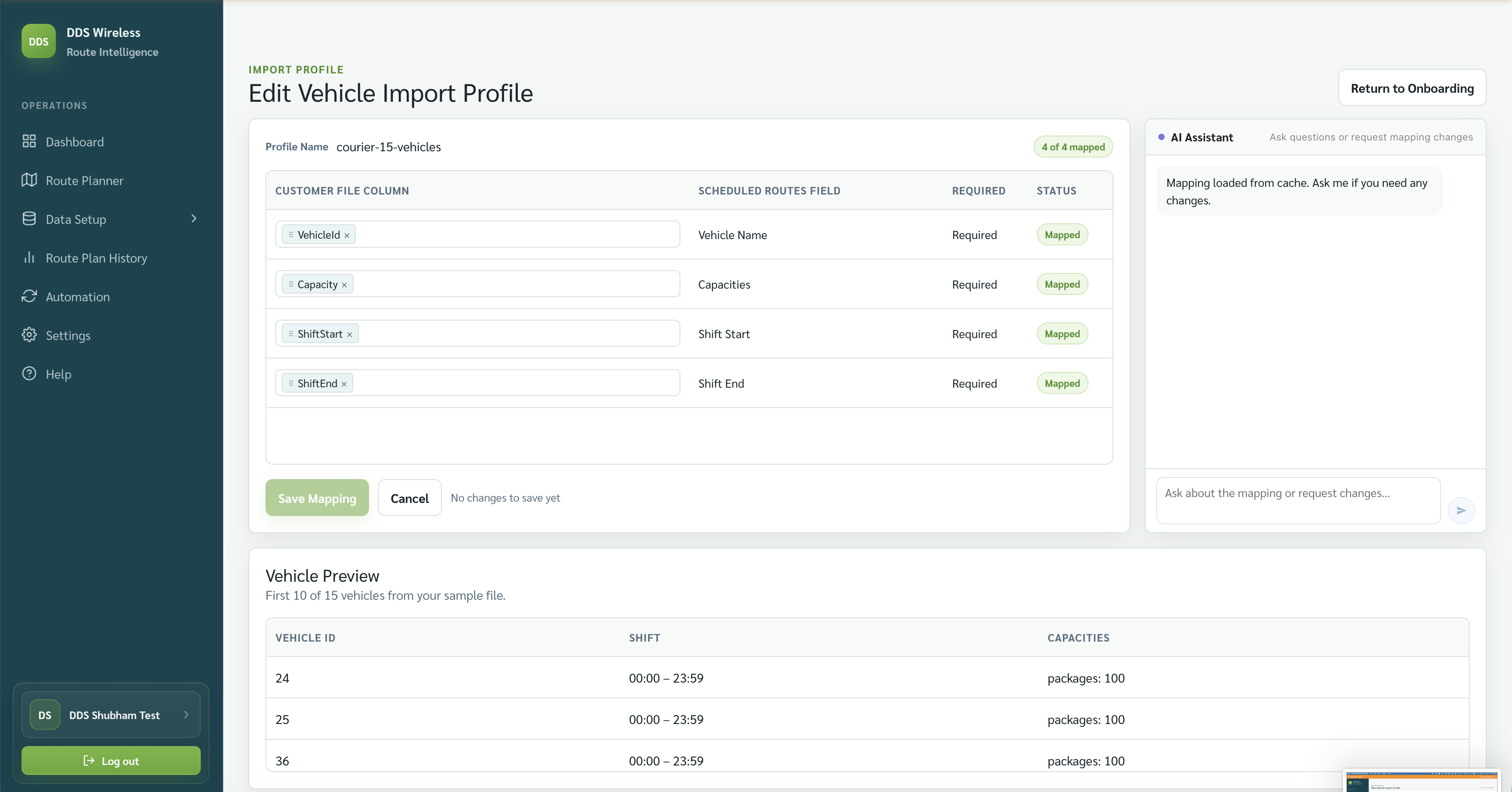Remove the Capacity column chip
This screenshot has height=792, width=1512.
point(345,285)
